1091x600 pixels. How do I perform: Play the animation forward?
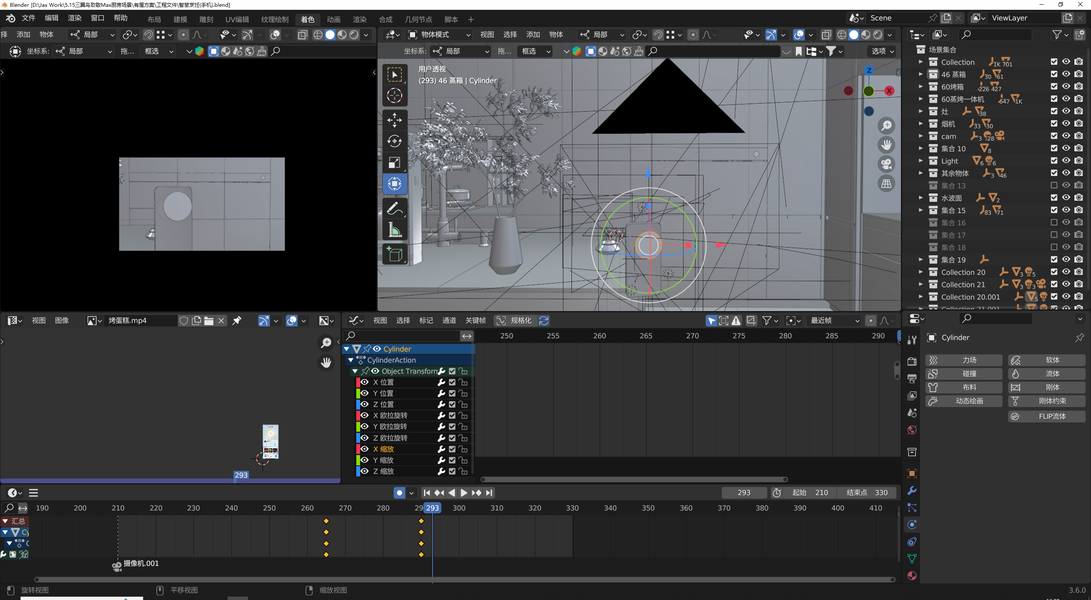[464, 492]
